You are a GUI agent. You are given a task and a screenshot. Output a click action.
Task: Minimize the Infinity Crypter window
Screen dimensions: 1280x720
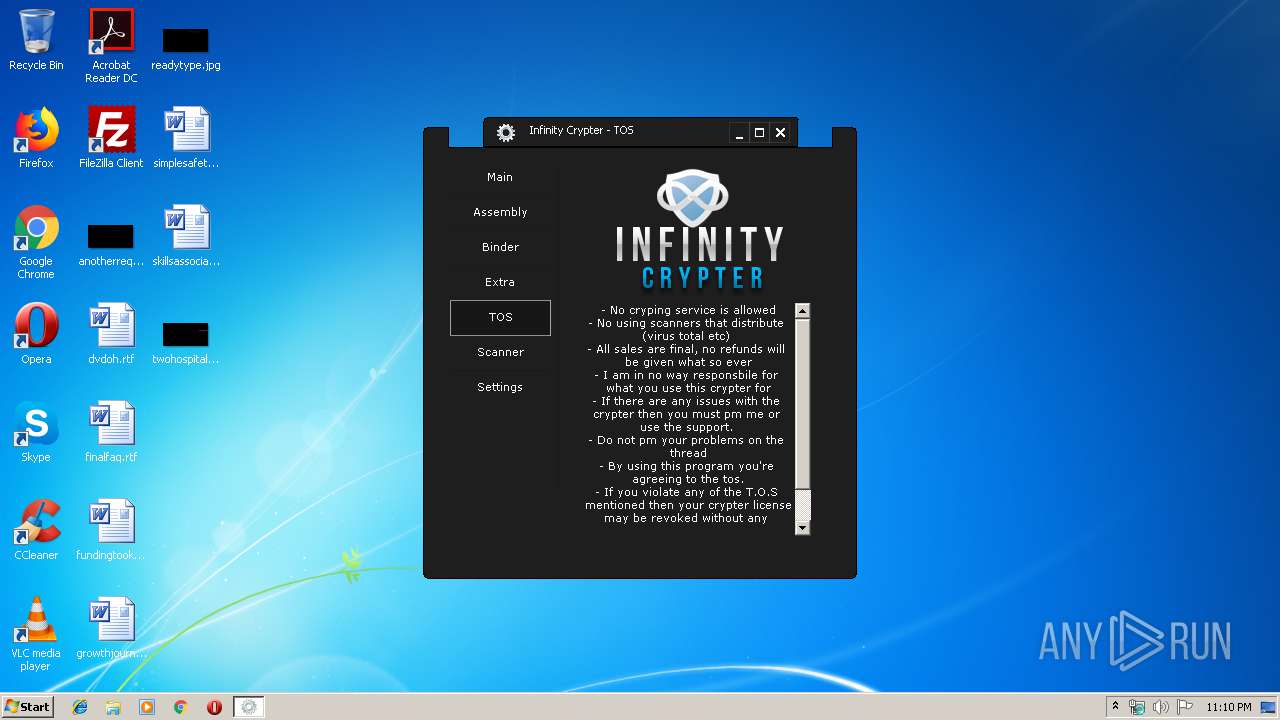(739, 133)
